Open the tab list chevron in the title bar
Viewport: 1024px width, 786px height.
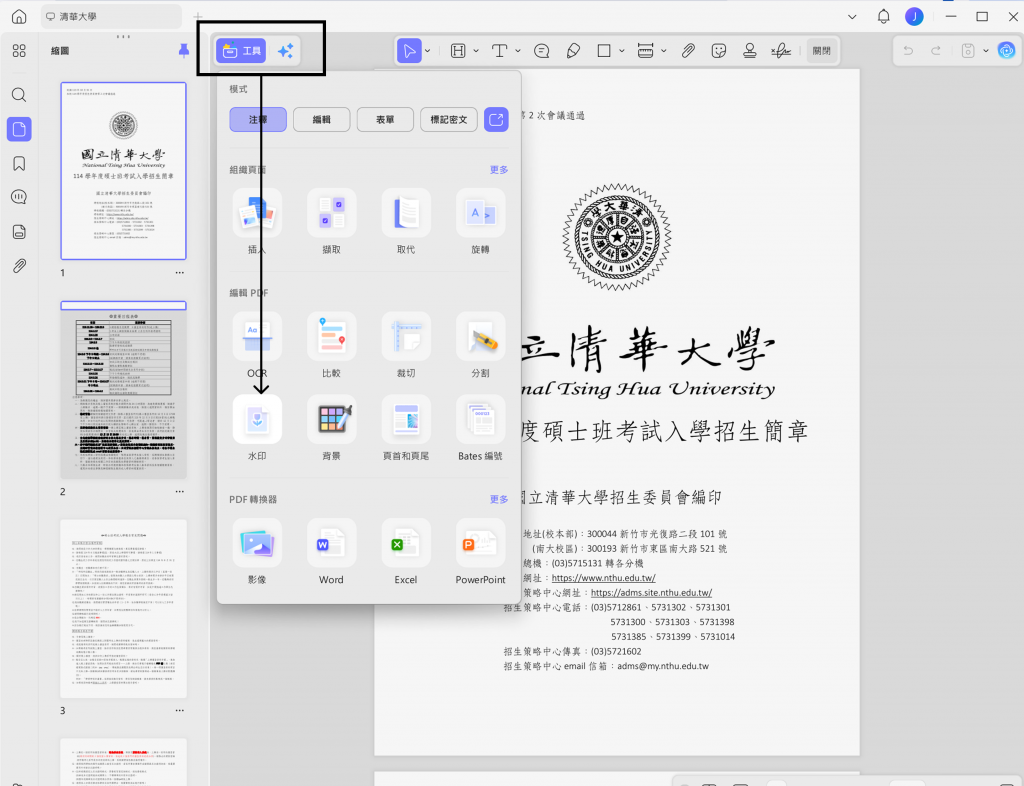coord(852,17)
